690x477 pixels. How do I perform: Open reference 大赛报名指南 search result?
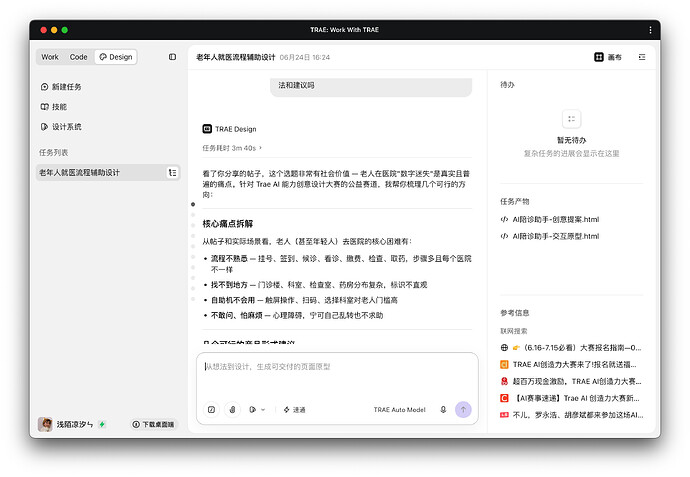(x=571, y=348)
